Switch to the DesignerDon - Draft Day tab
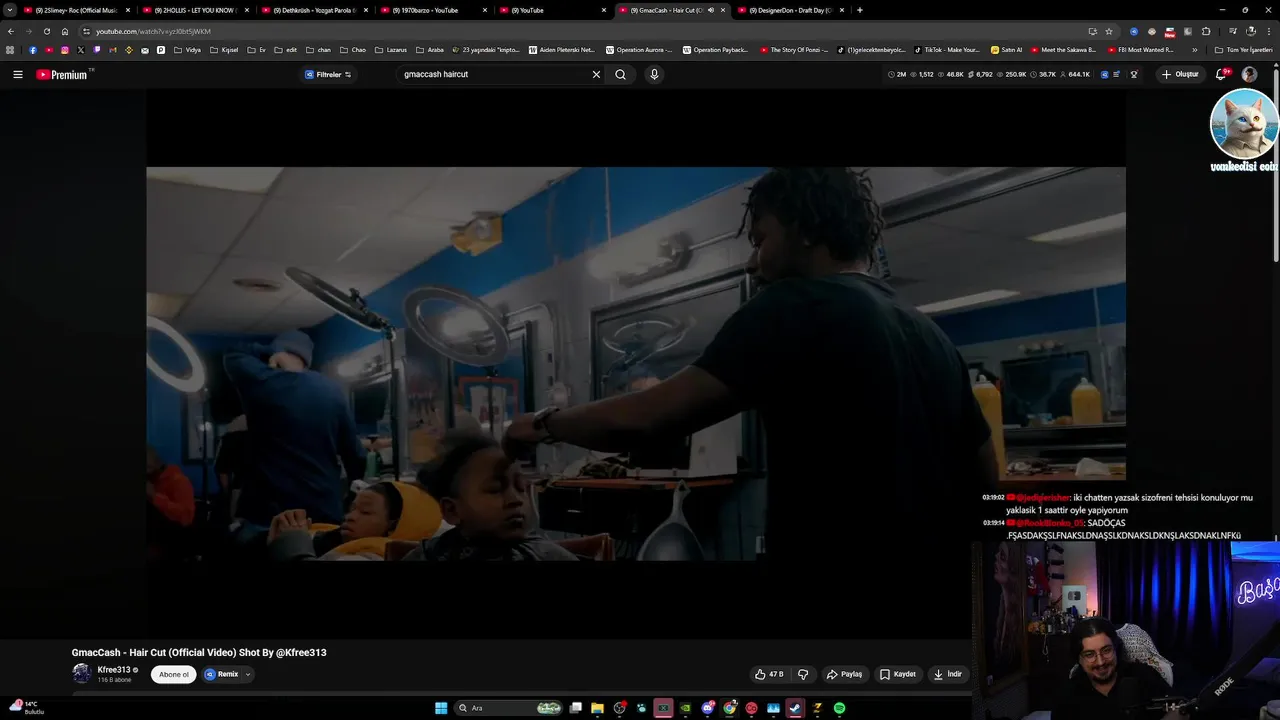1280x720 pixels. click(x=791, y=10)
